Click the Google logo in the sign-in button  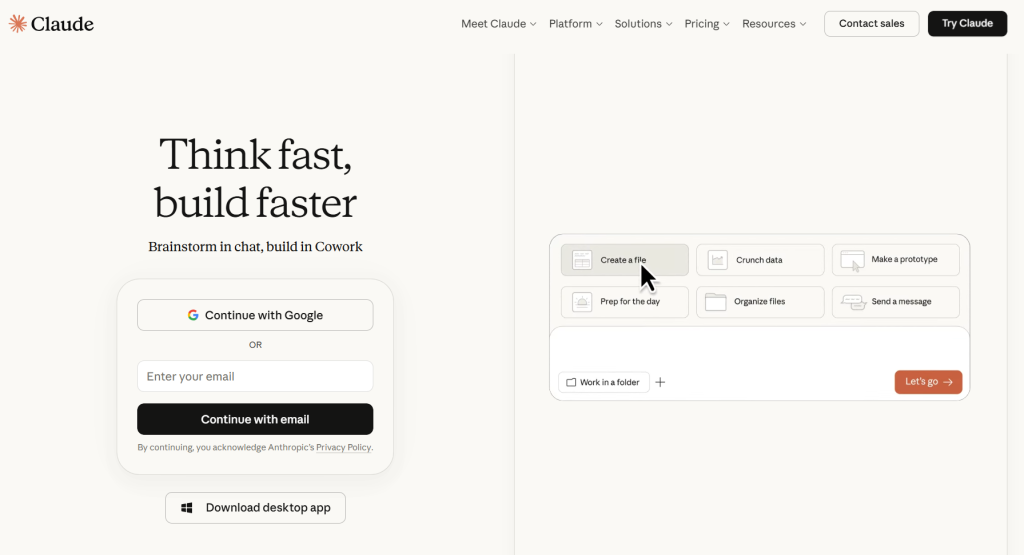[x=193, y=315]
